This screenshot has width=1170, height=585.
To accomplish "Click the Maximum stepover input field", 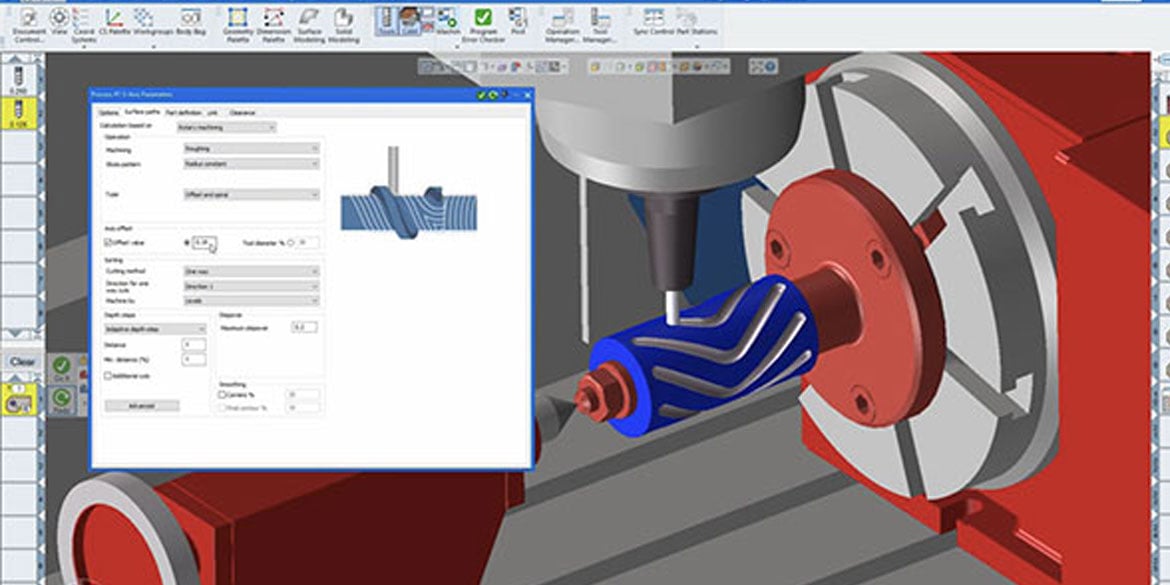I will point(305,328).
